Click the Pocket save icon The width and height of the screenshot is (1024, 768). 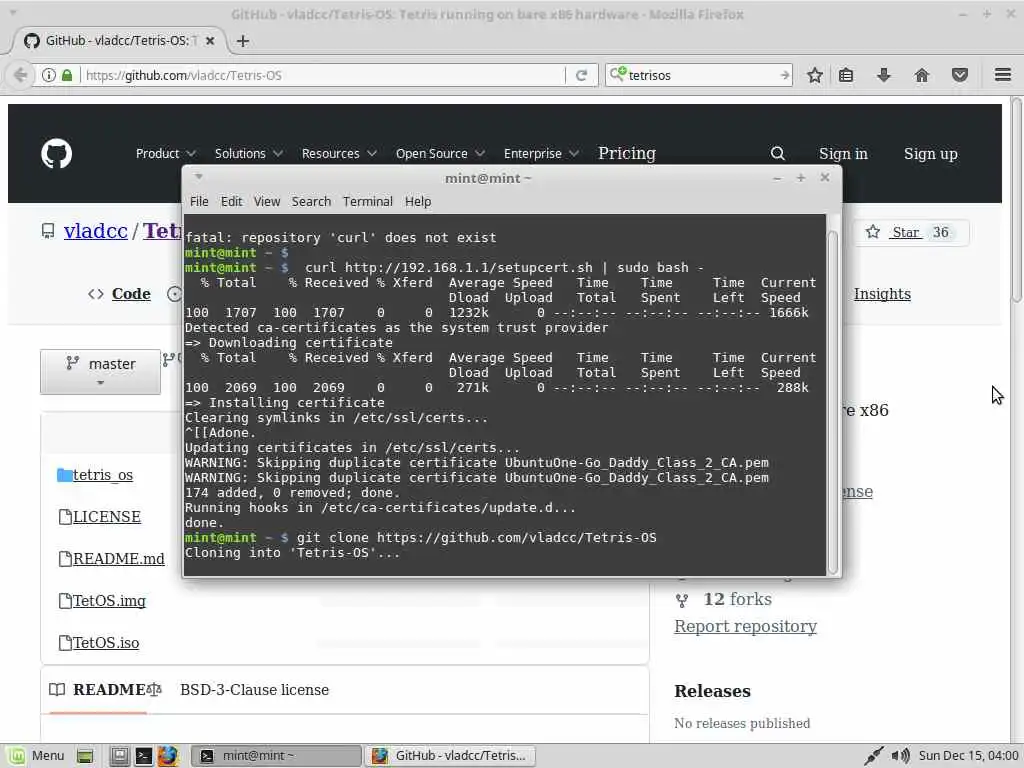[x=959, y=75]
